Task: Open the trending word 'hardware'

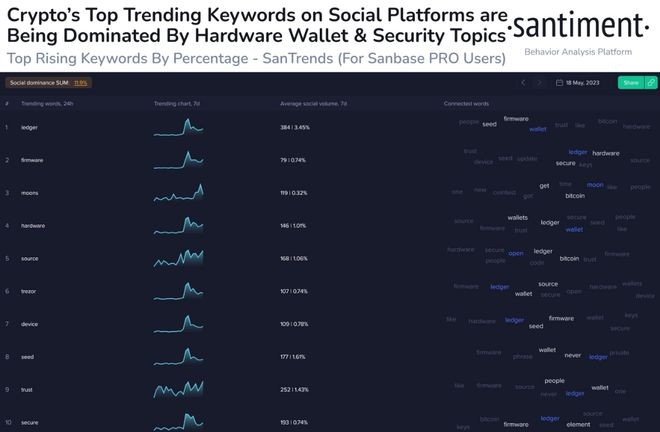Action: tap(32, 225)
